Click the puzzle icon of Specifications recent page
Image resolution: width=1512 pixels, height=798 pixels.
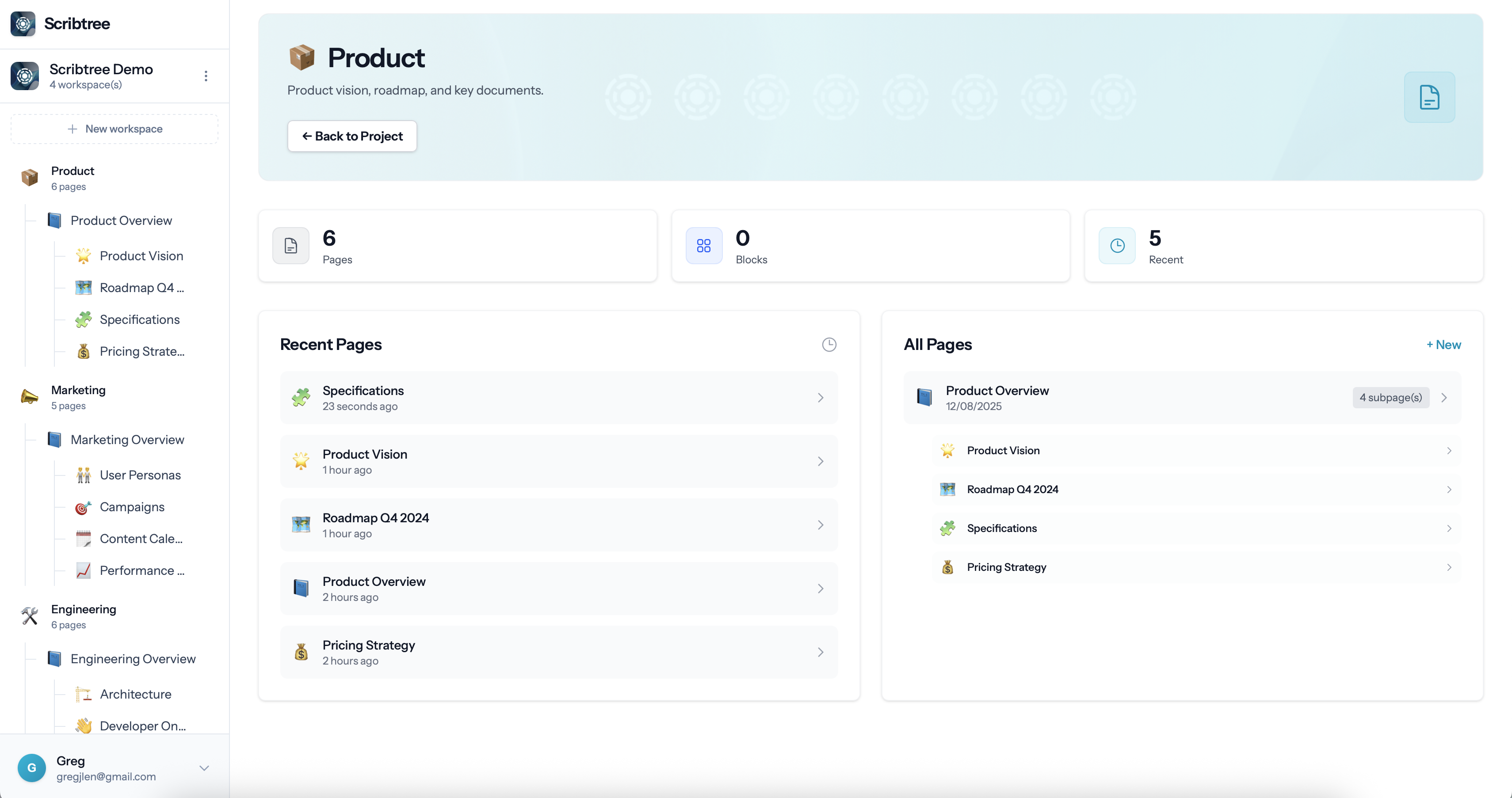(x=301, y=398)
